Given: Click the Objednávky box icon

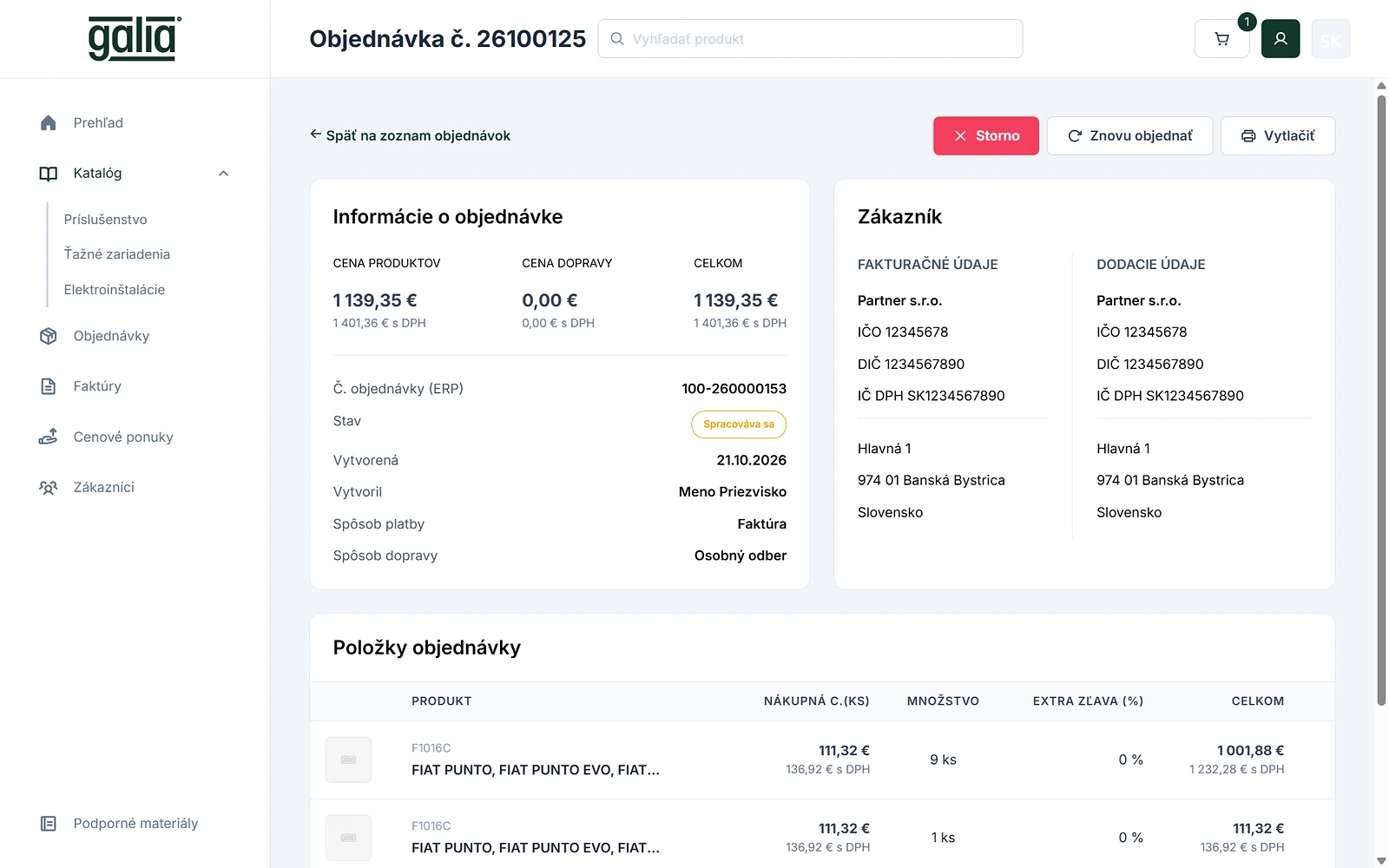Looking at the screenshot, I should tap(49, 336).
